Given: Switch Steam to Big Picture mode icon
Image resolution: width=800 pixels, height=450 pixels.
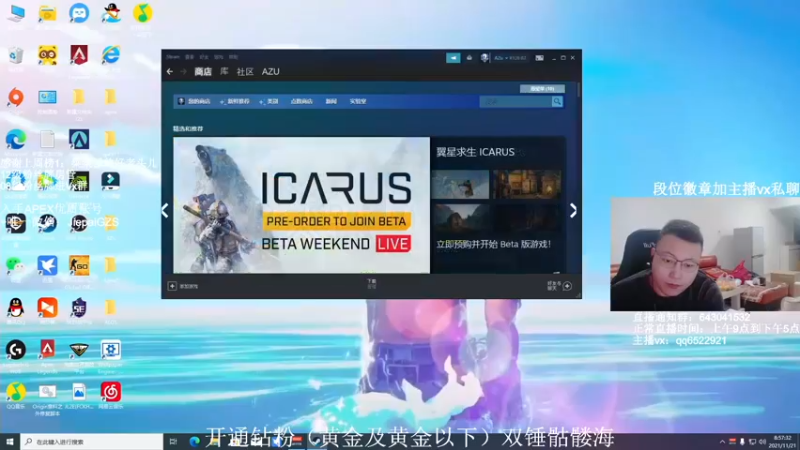Looking at the screenshot, I should pos(539,58).
